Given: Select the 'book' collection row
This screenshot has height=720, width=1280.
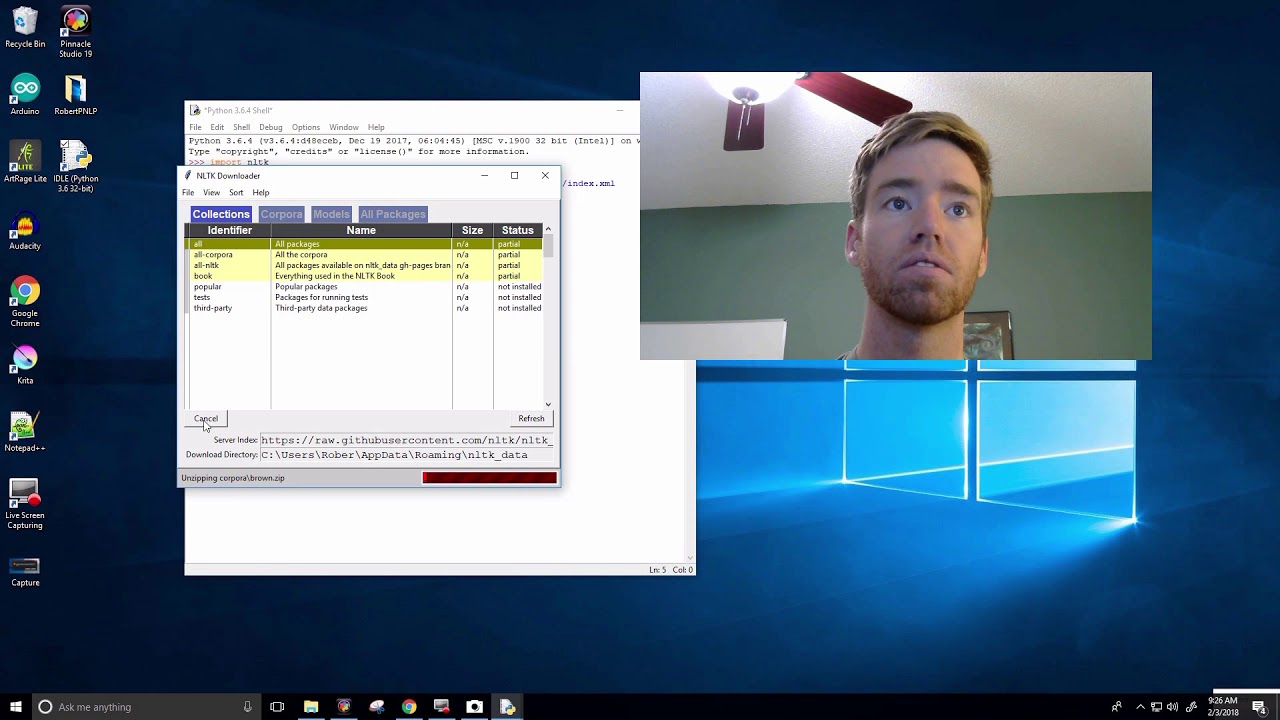Looking at the screenshot, I should coord(364,276).
